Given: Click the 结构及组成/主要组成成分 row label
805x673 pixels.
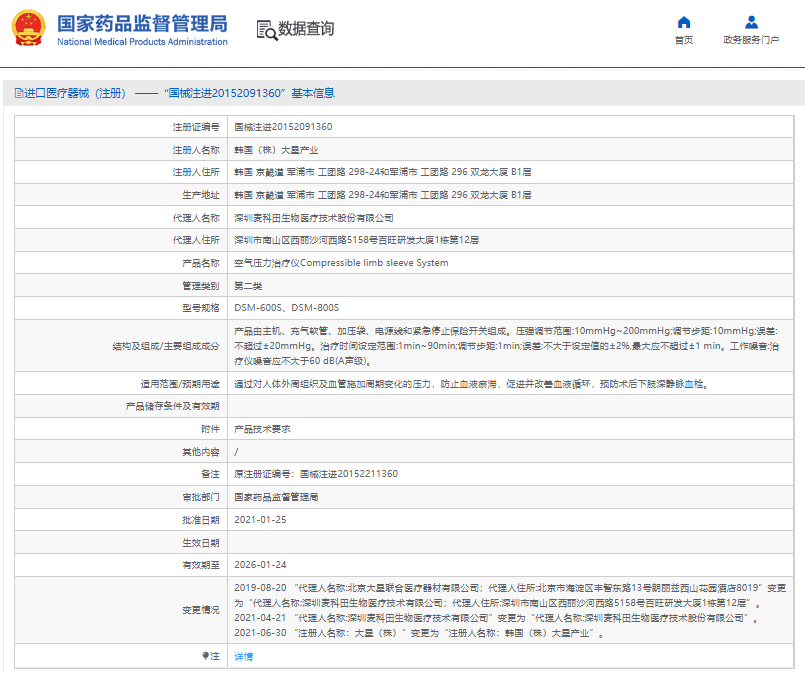Looking at the screenshot, I should coord(166,346).
